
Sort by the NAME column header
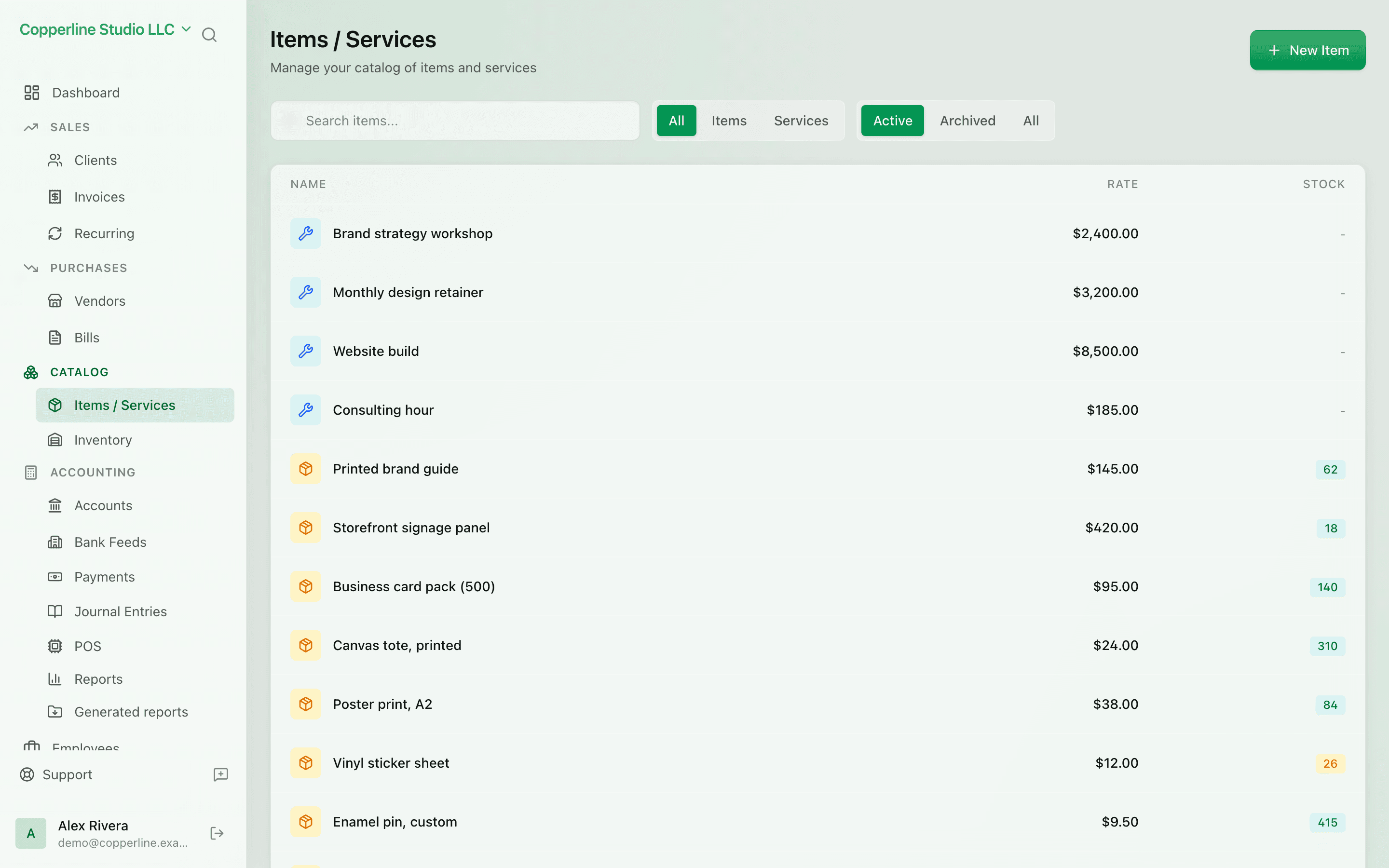[308, 184]
